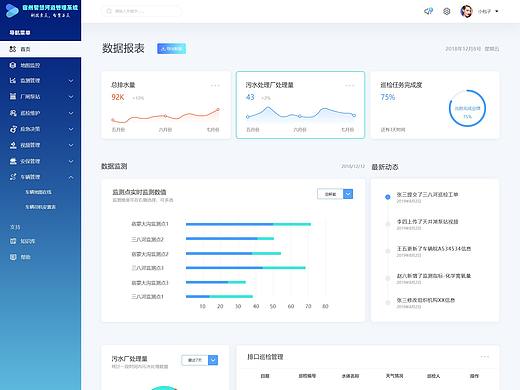Click the 92K value on the drainage card
The width and height of the screenshot is (520, 390).
tap(118, 97)
